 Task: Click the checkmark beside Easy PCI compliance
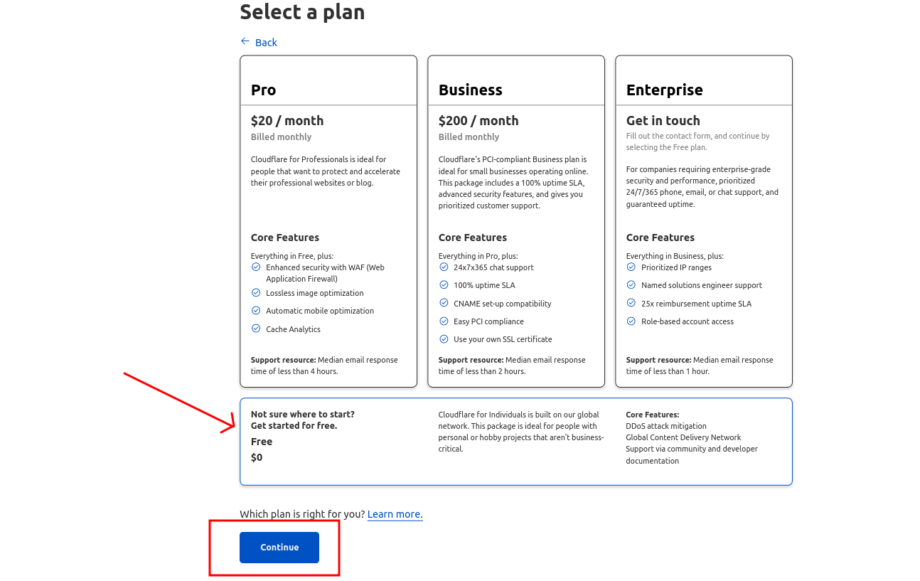(444, 321)
